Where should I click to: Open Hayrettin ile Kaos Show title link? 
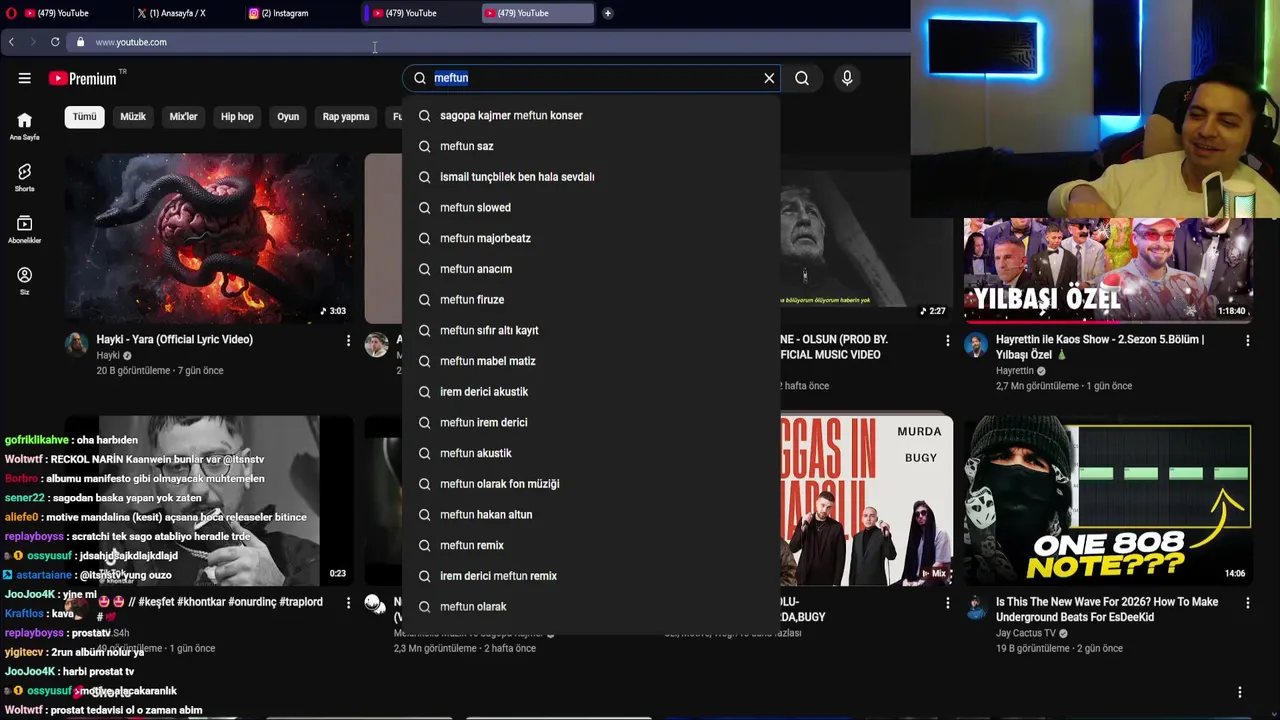pyautogui.click(x=1100, y=347)
